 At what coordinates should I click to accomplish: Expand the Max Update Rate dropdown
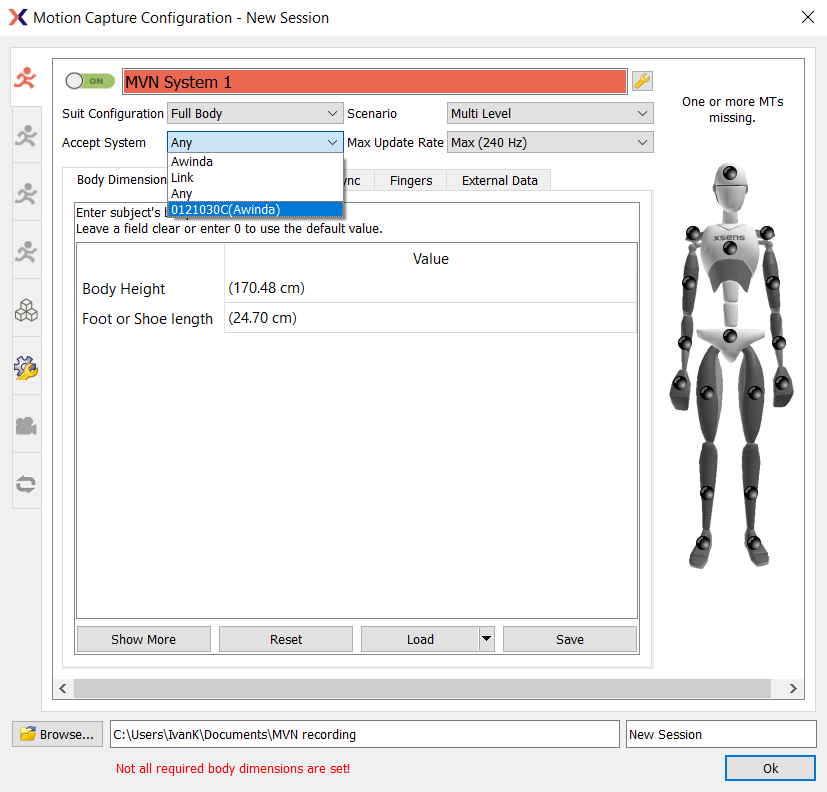[549, 143]
